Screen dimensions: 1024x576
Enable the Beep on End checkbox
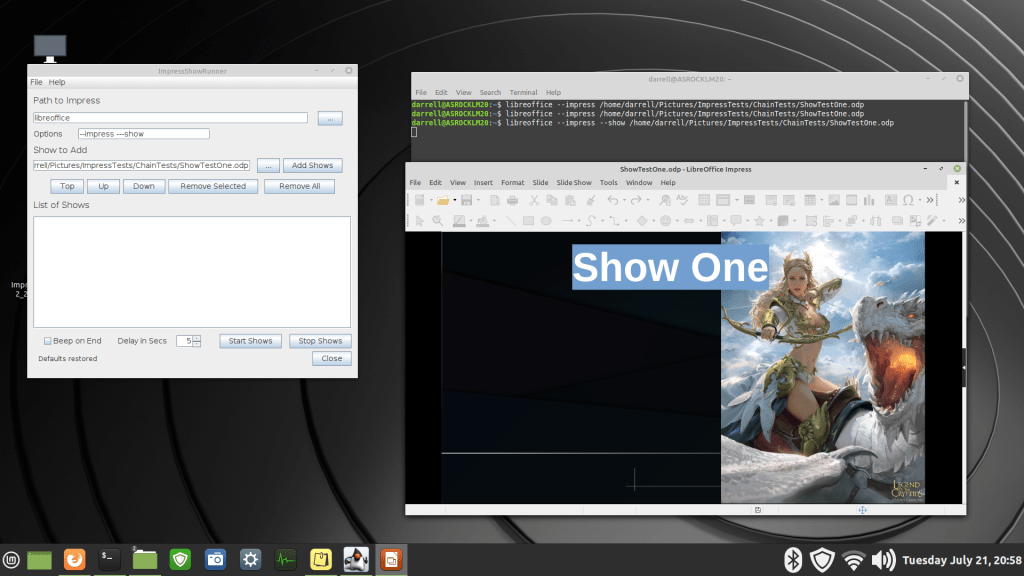47,341
